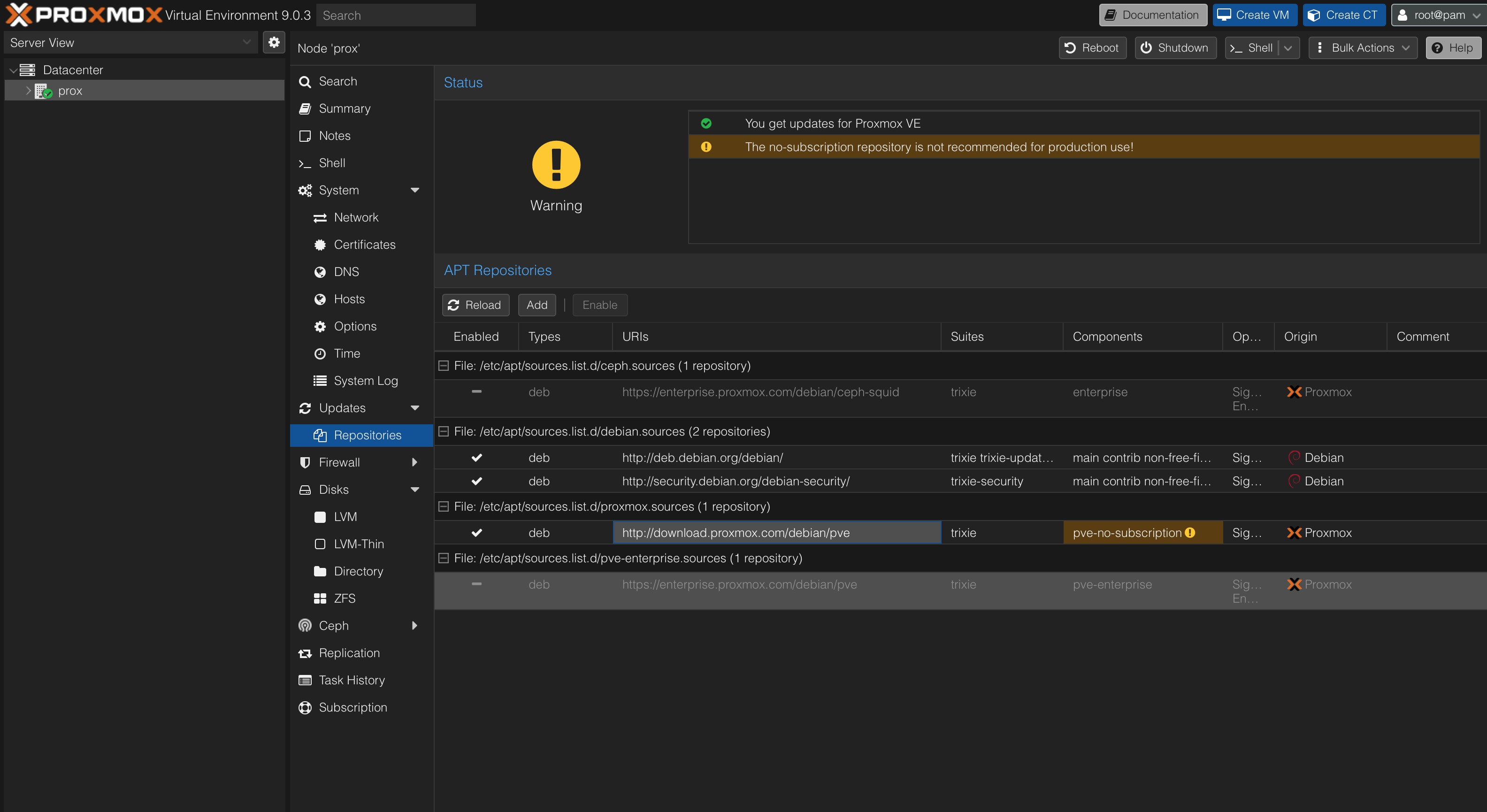Reload the APT repositories list

coord(475,305)
